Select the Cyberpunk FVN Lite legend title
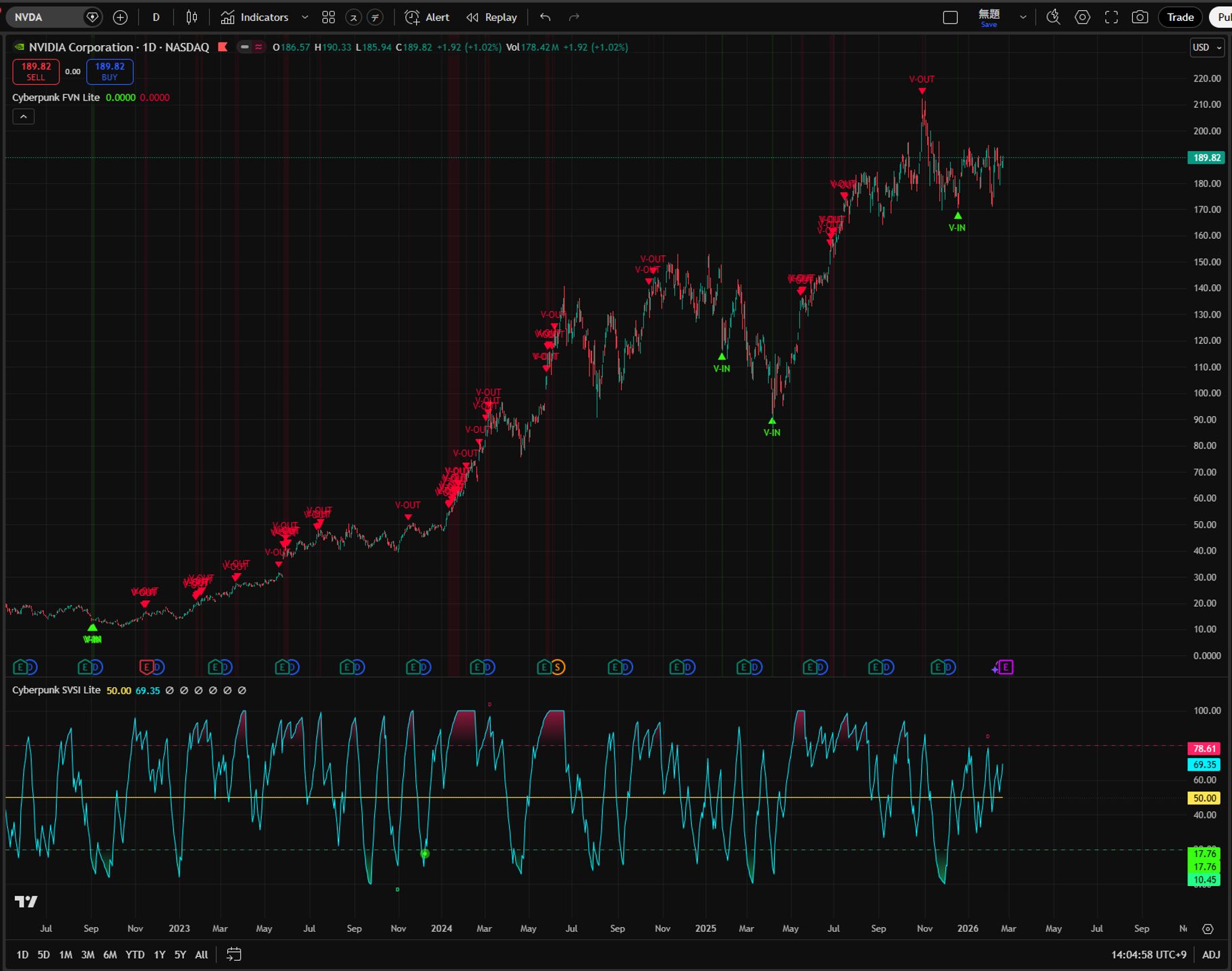1232x971 pixels. pyautogui.click(x=56, y=98)
